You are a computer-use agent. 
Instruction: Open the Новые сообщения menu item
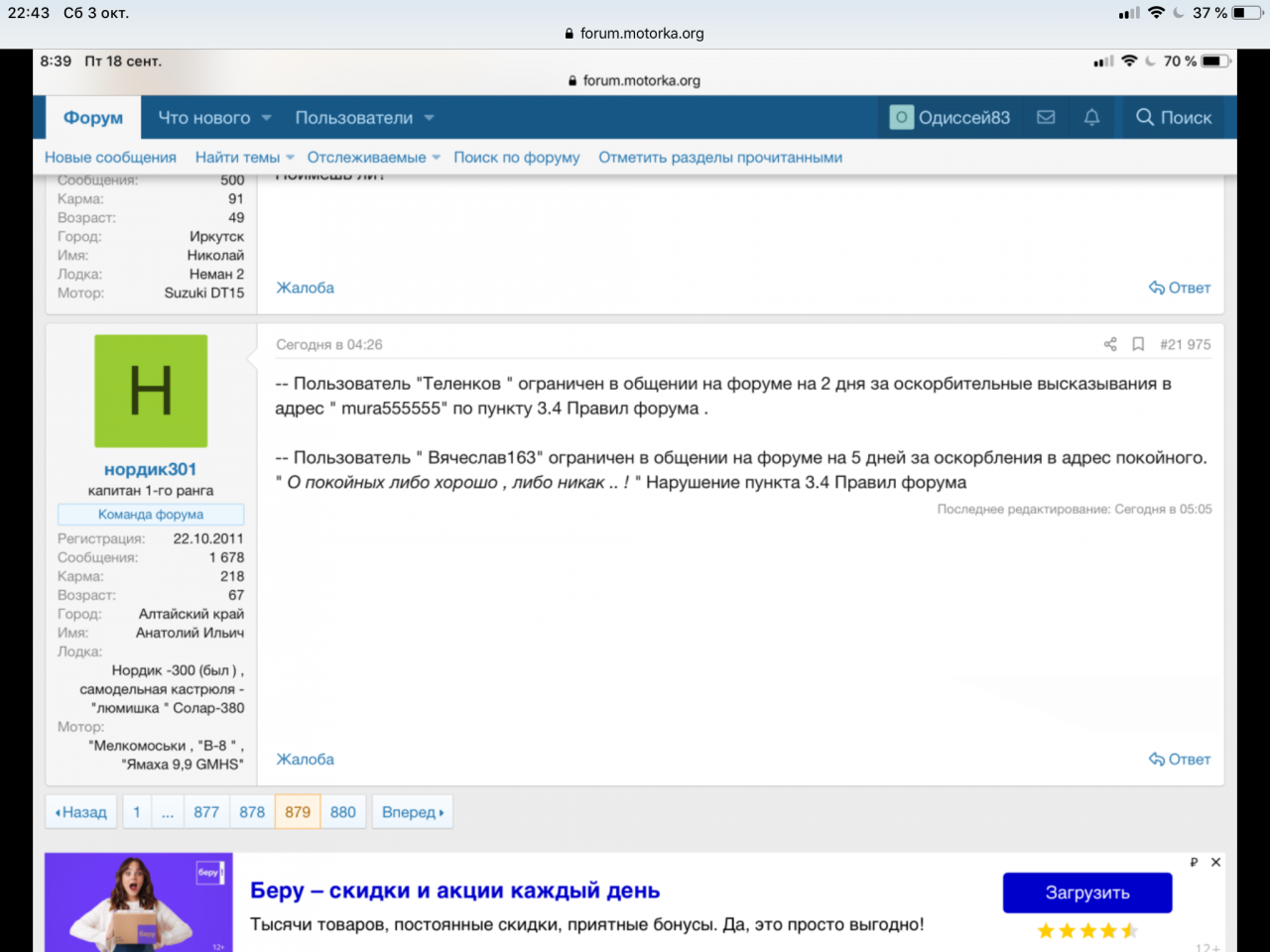click(110, 158)
